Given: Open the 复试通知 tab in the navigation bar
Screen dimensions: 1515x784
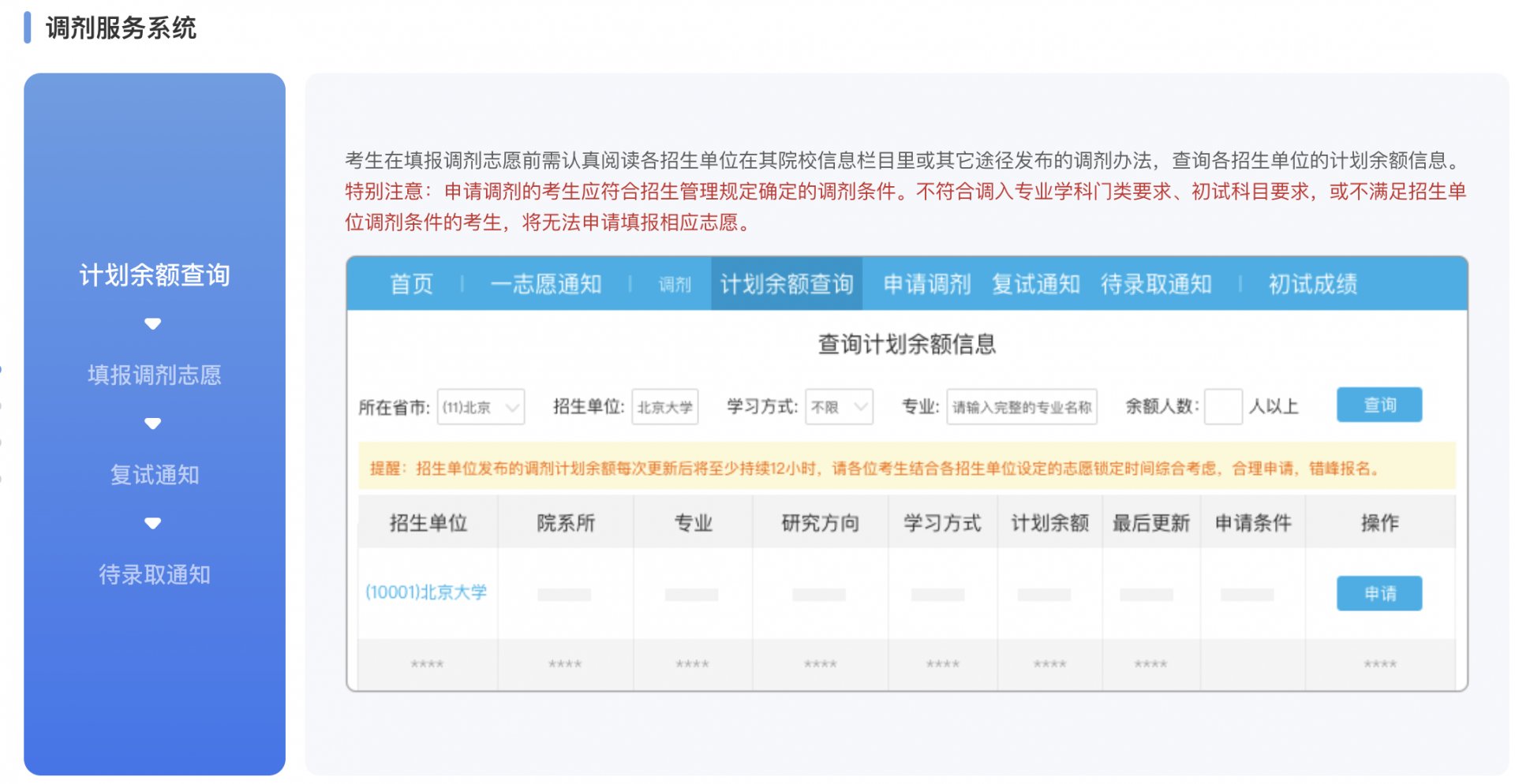Looking at the screenshot, I should (x=1036, y=284).
